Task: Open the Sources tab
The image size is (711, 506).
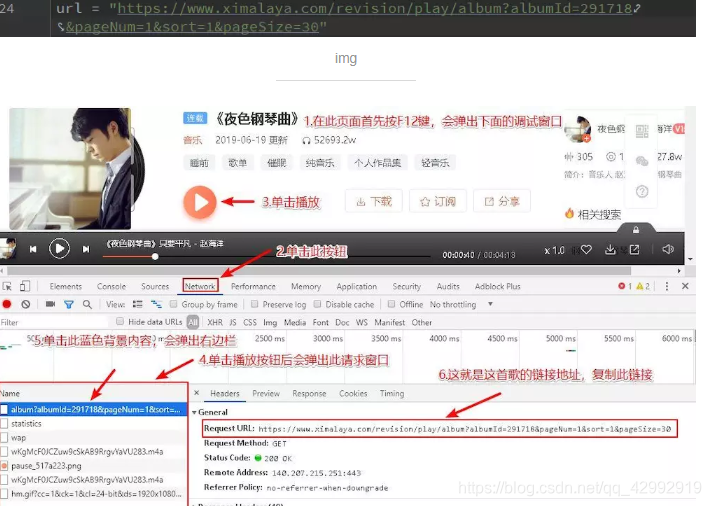Action: pos(155,287)
